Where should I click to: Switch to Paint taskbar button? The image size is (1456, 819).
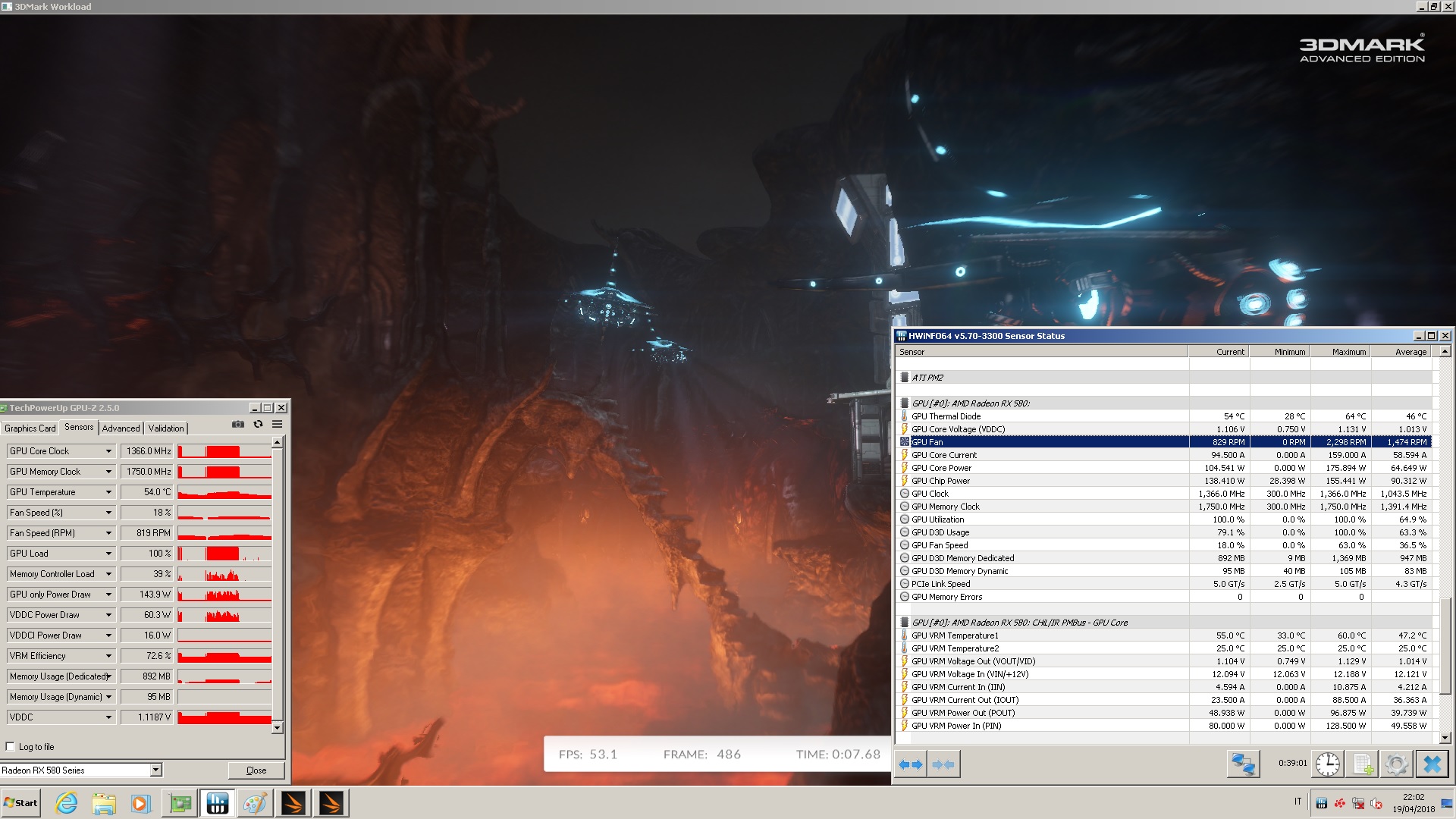click(x=256, y=803)
